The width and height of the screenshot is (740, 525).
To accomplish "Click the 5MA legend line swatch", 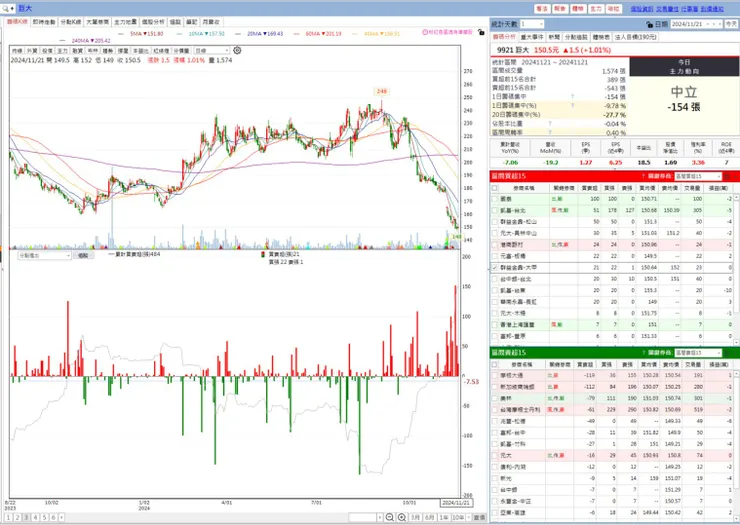I will (121, 34).
